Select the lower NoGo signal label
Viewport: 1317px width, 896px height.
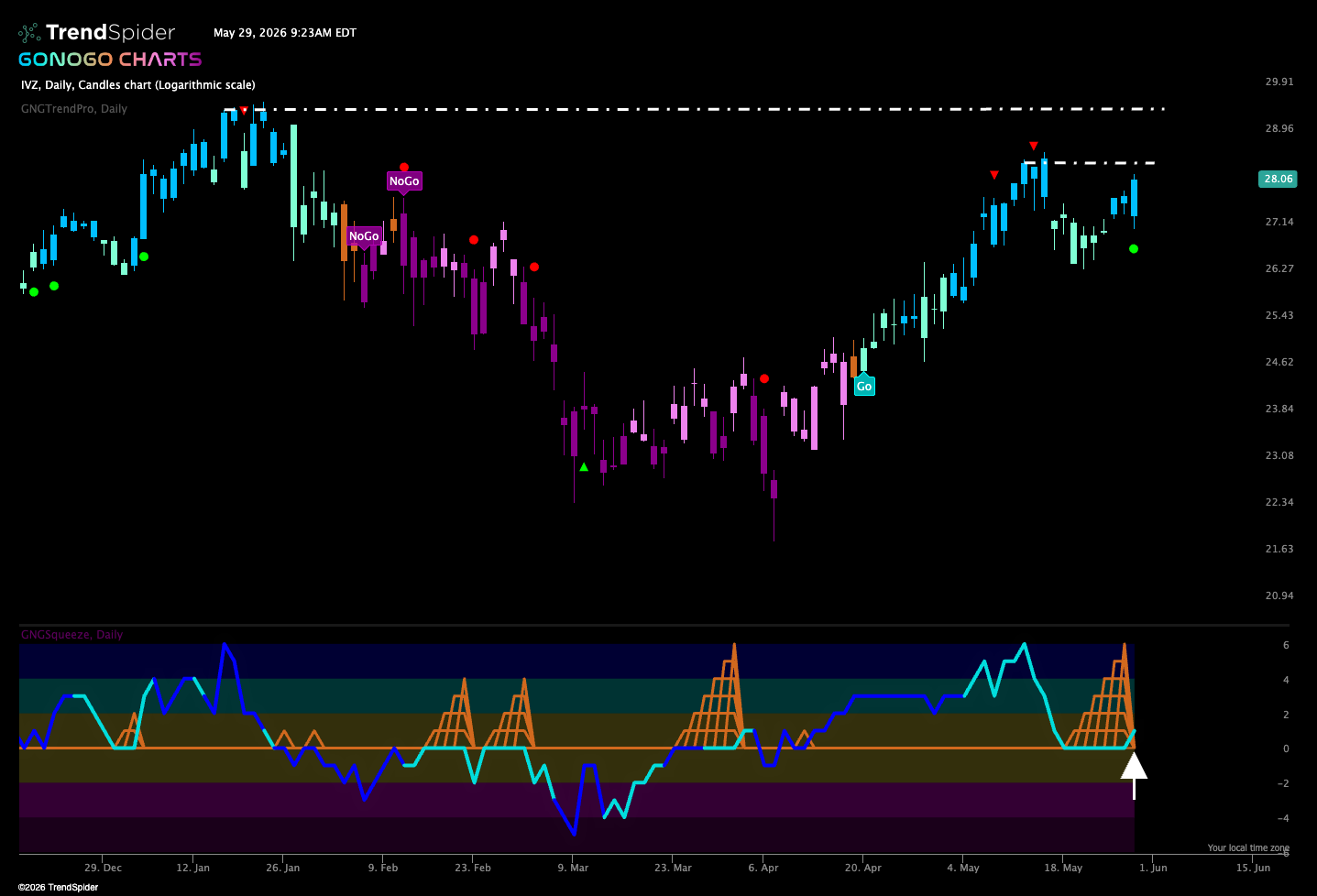[x=364, y=236]
